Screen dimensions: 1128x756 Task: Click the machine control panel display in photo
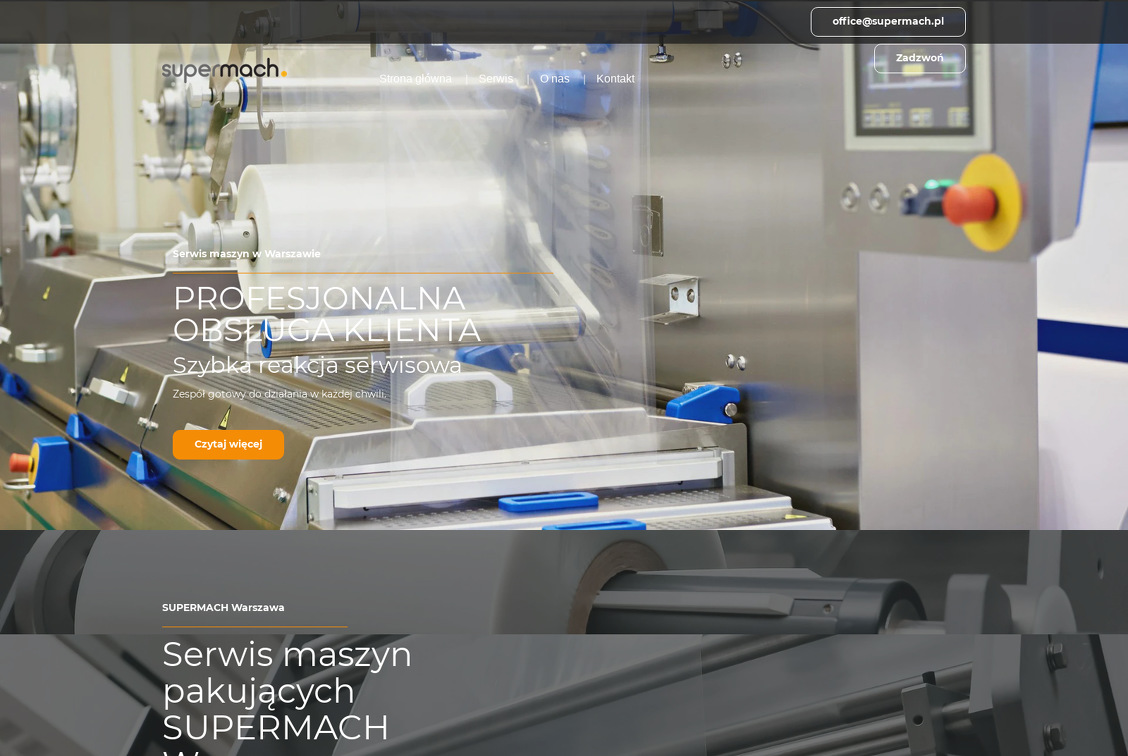913,84
